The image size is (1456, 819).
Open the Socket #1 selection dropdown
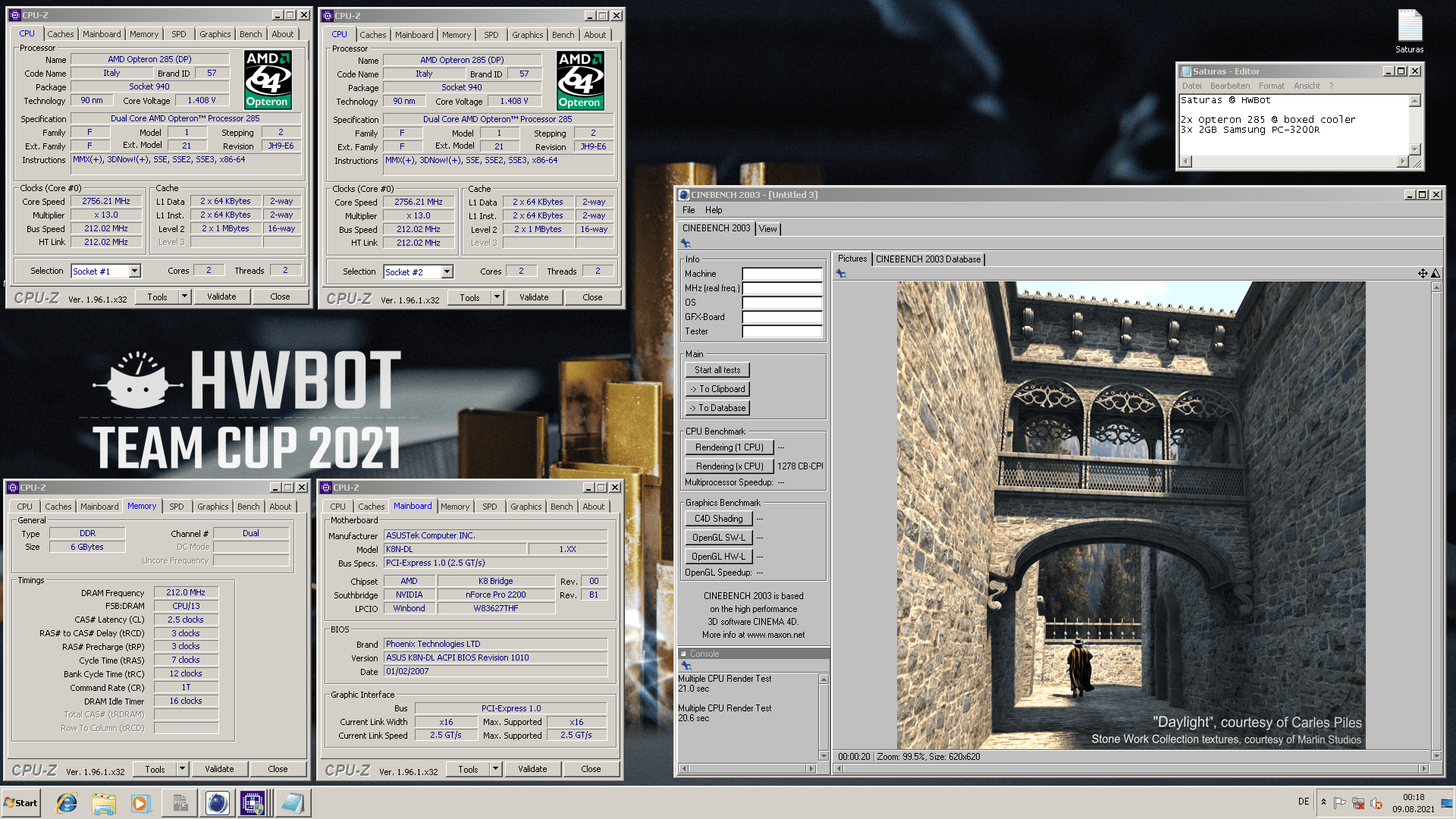(134, 271)
